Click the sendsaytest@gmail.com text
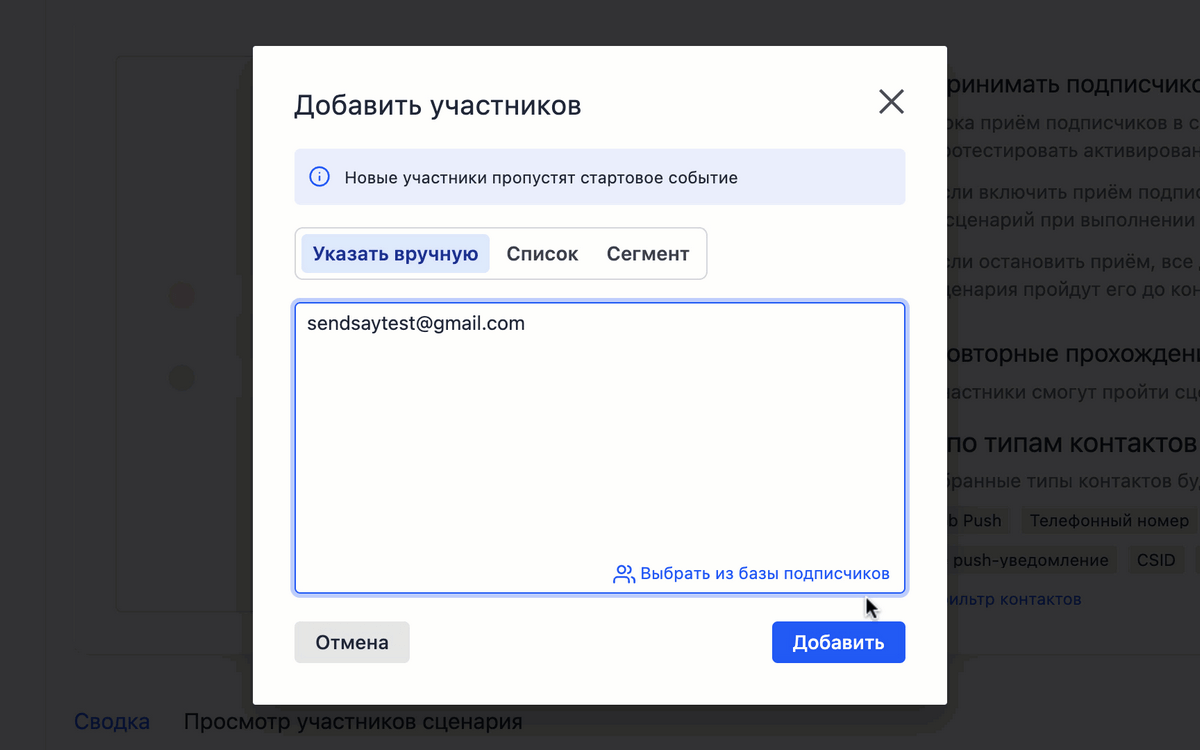Image resolution: width=1200 pixels, height=750 pixels. (416, 324)
